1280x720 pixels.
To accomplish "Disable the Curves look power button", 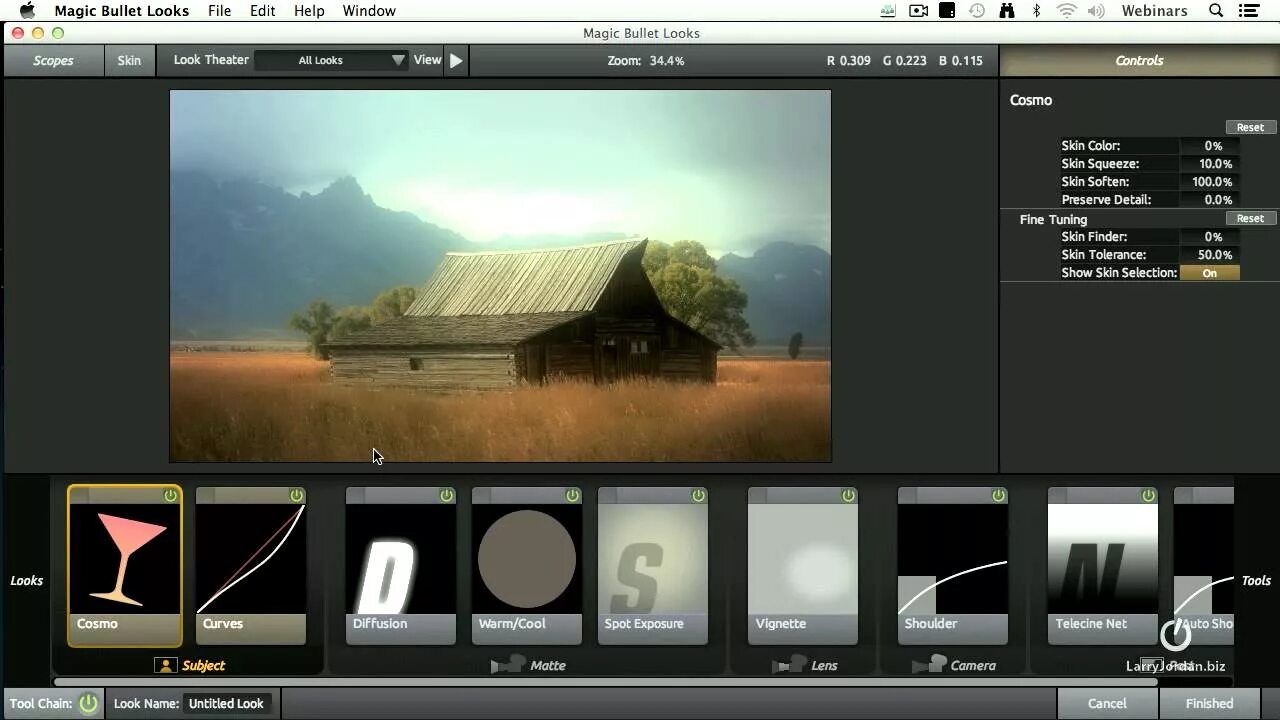I will coord(295,494).
